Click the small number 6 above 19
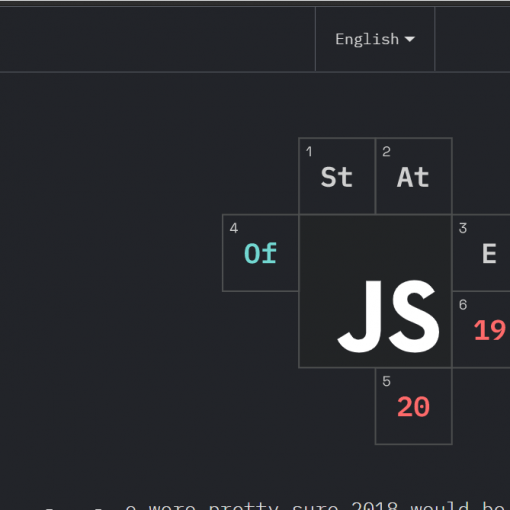 coord(463,305)
